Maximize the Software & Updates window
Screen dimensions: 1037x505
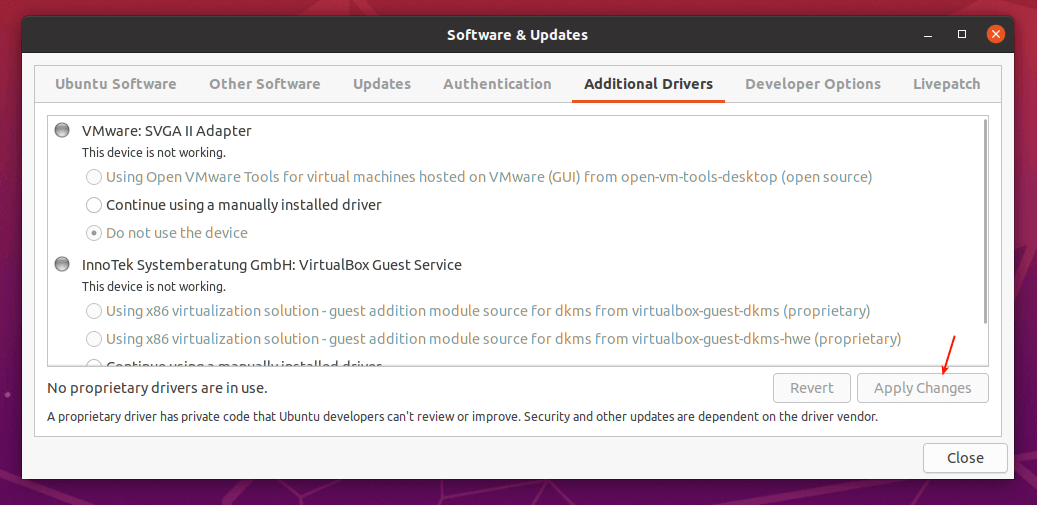click(x=961, y=34)
